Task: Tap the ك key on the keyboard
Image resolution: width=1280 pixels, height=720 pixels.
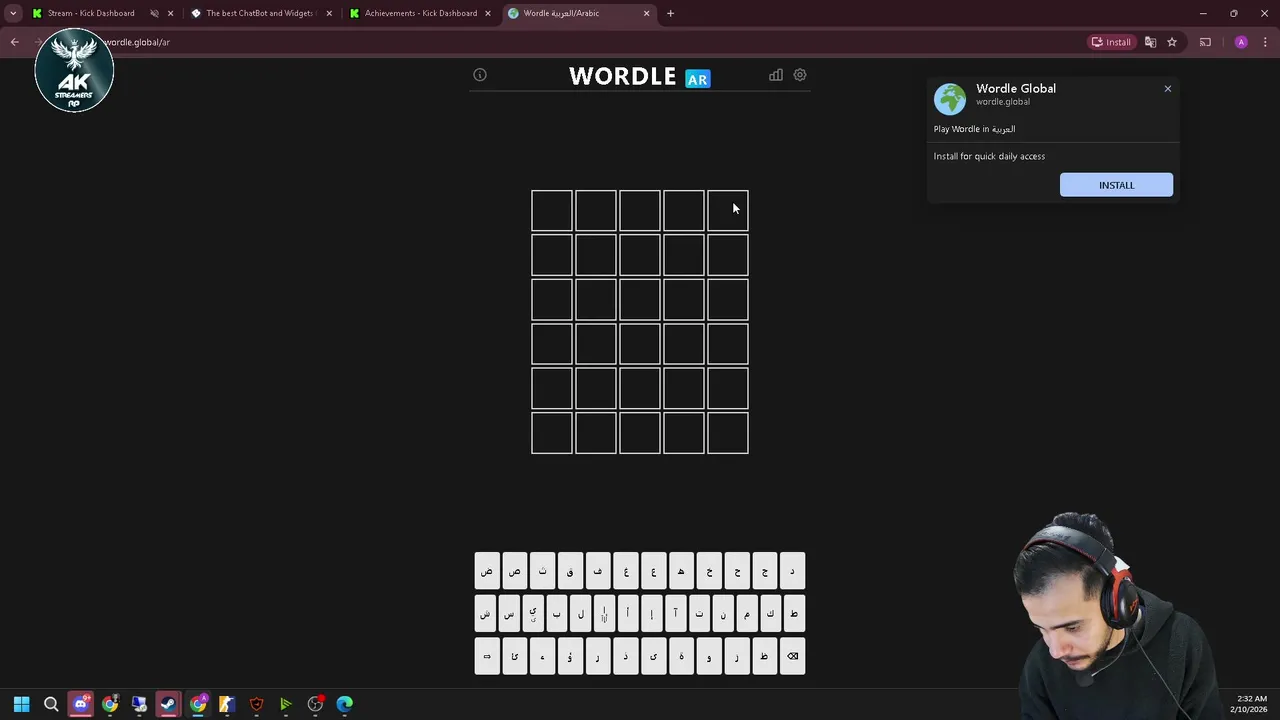Action: (x=771, y=614)
